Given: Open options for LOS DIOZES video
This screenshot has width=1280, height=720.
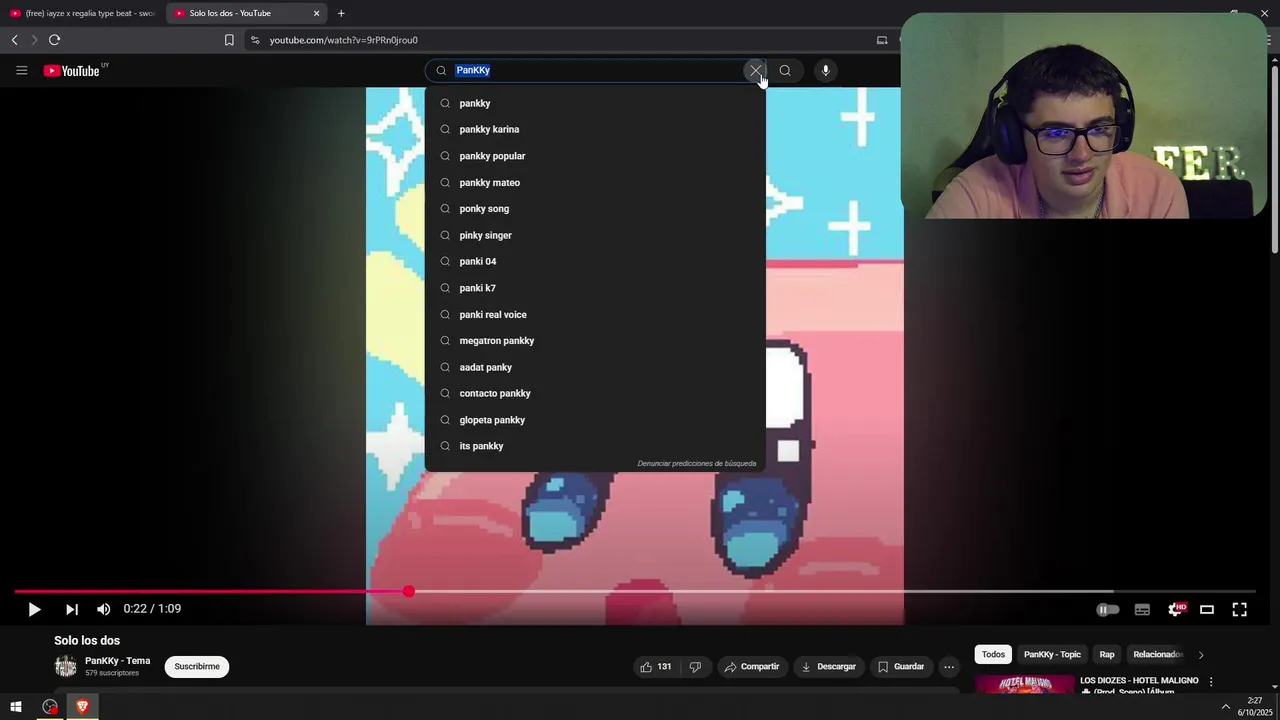Looking at the screenshot, I should tap(1211, 682).
